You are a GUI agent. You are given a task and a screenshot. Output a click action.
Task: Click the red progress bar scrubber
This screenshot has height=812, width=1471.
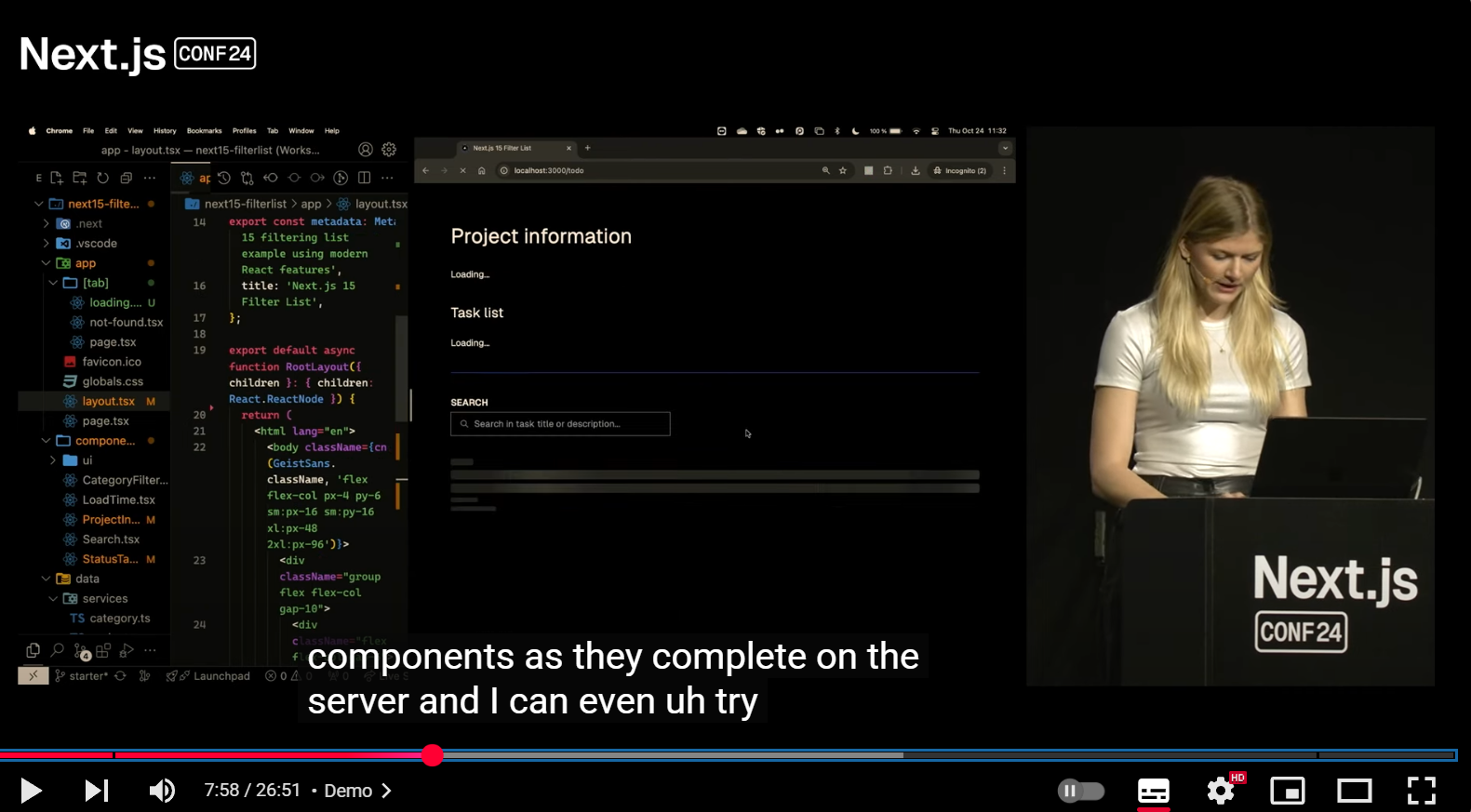(432, 755)
